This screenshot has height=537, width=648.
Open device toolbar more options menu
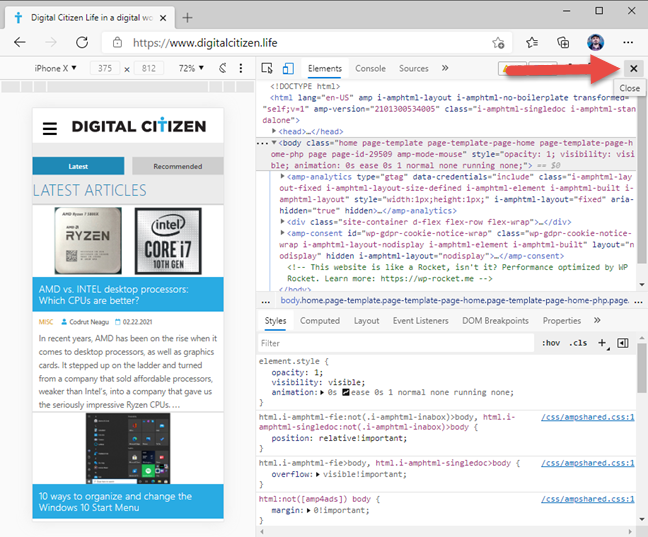(241, 68)
